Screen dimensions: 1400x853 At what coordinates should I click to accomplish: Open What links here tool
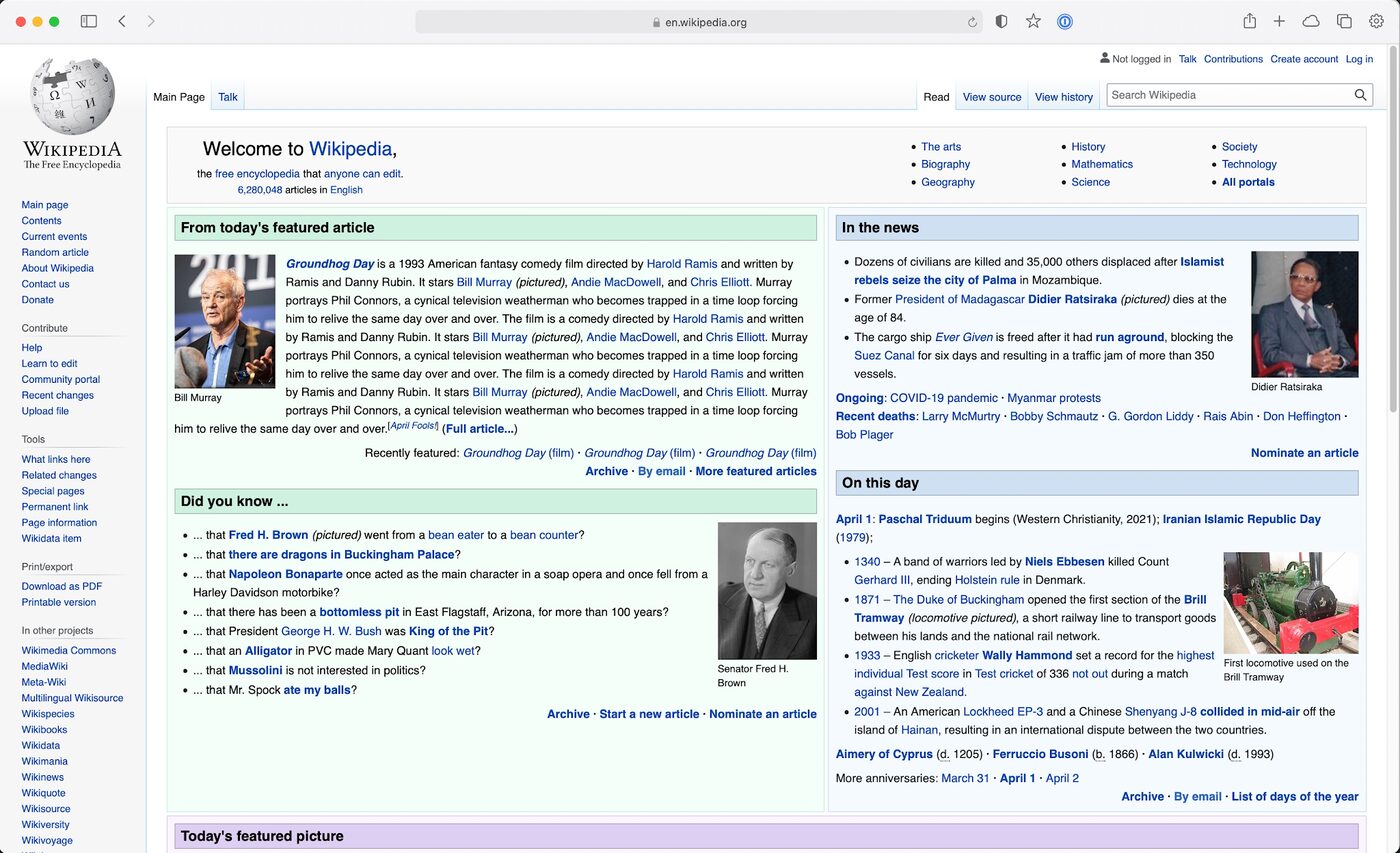[x=56, y=459]
